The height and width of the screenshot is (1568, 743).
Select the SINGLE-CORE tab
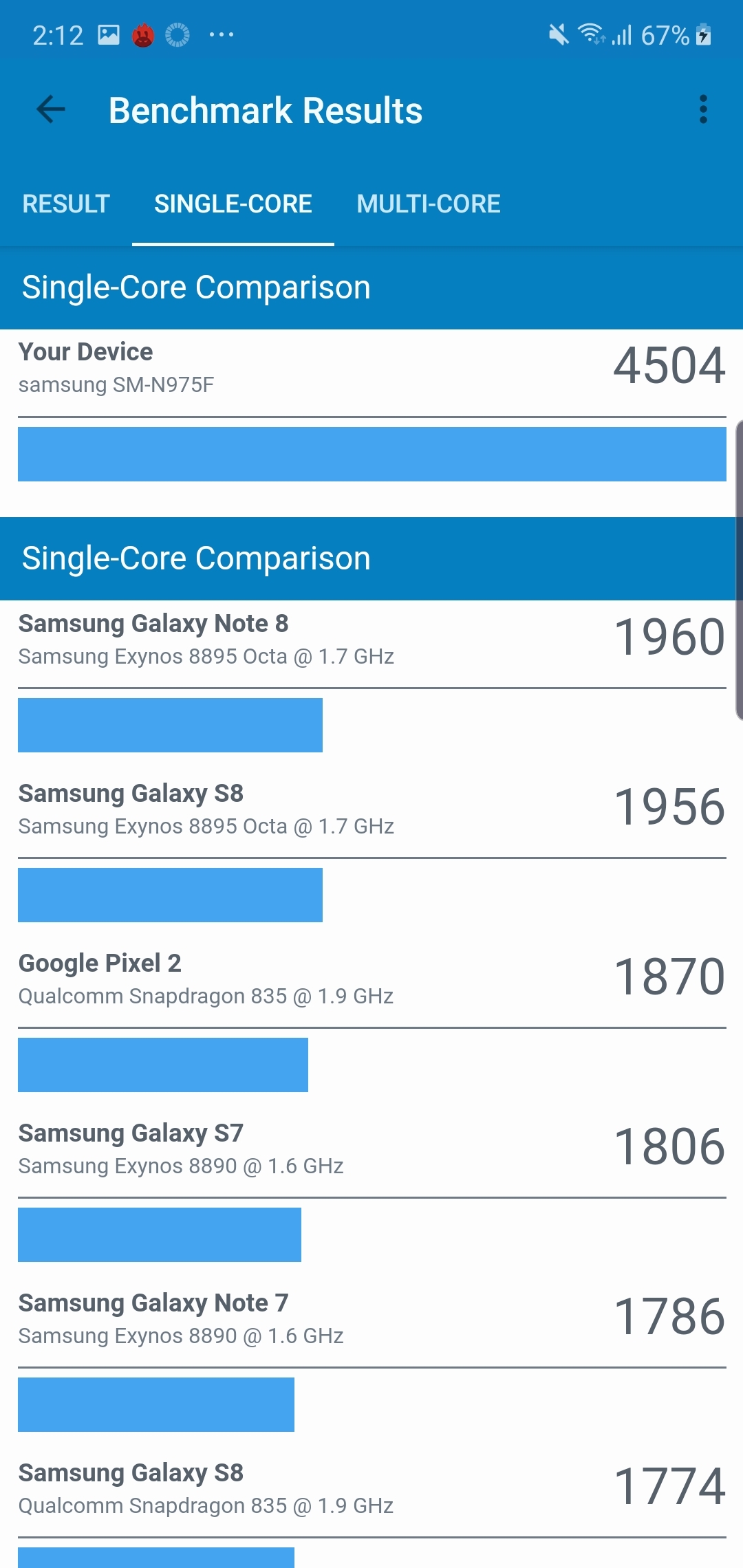tap(233, 204)
